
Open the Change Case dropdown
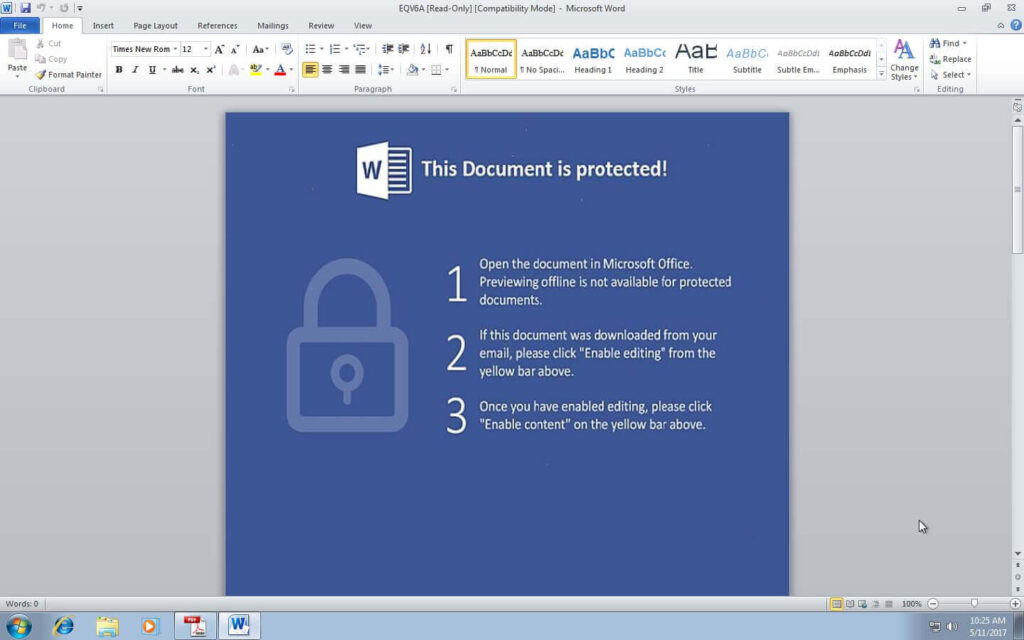click(x=261, y=49)
